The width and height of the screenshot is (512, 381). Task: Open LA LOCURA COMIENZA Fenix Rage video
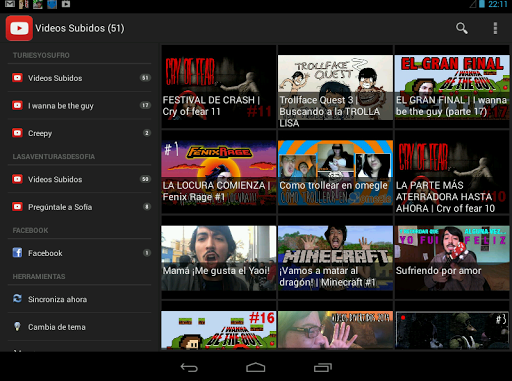(219, 172)
